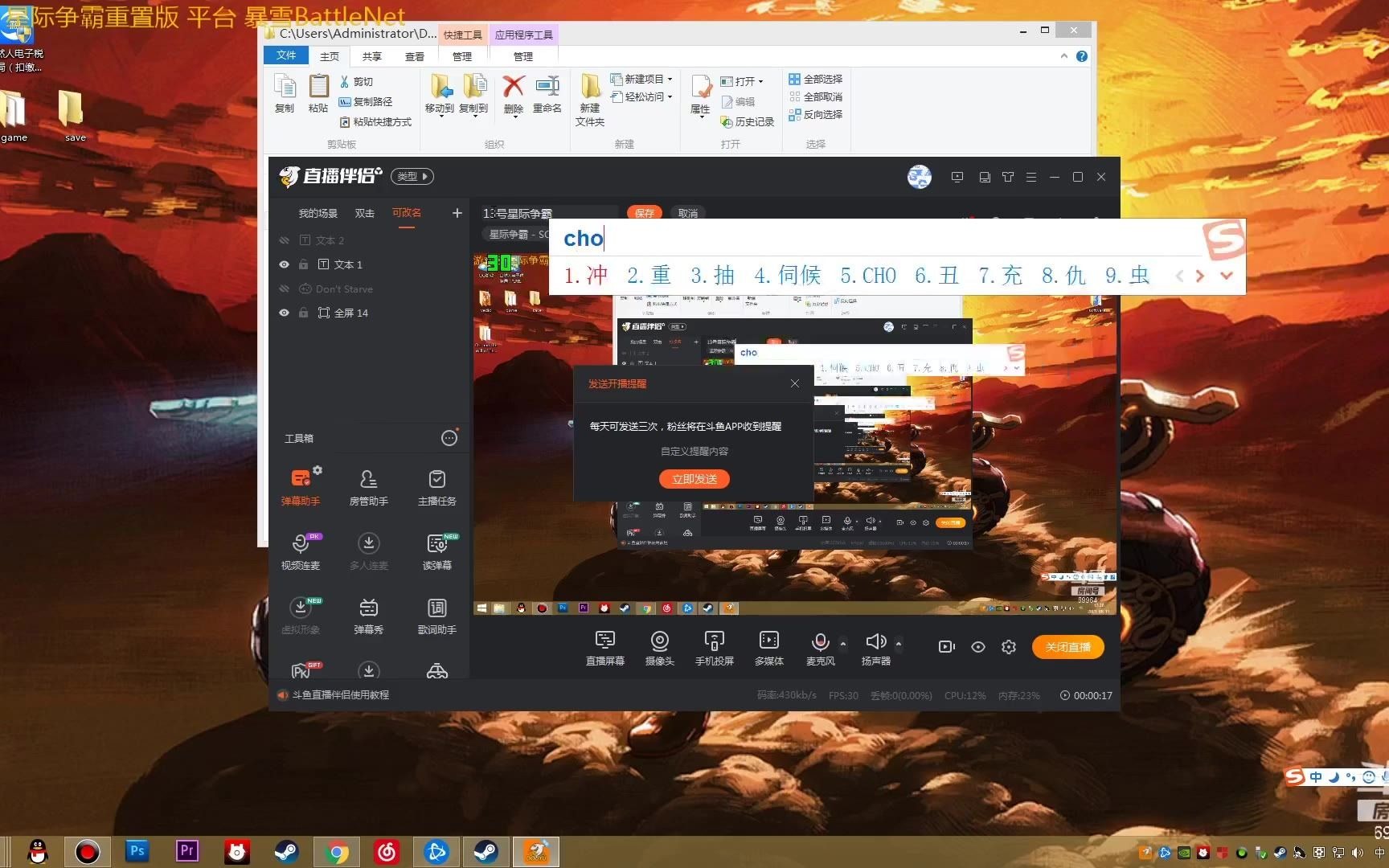Click the 取消 cancel title button
Screen dimensions: 1389x868
[x=688, y=213]
